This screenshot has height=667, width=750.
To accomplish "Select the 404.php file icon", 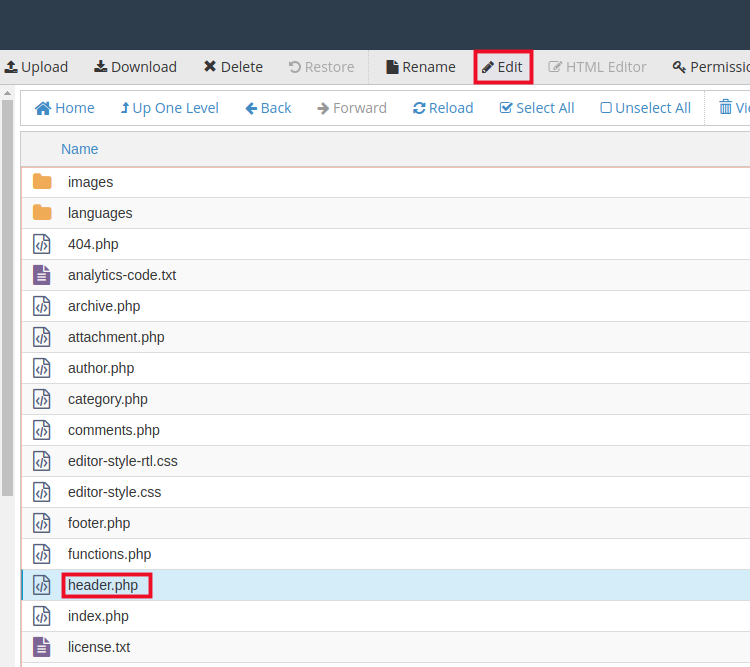I will tap(42, 244).
